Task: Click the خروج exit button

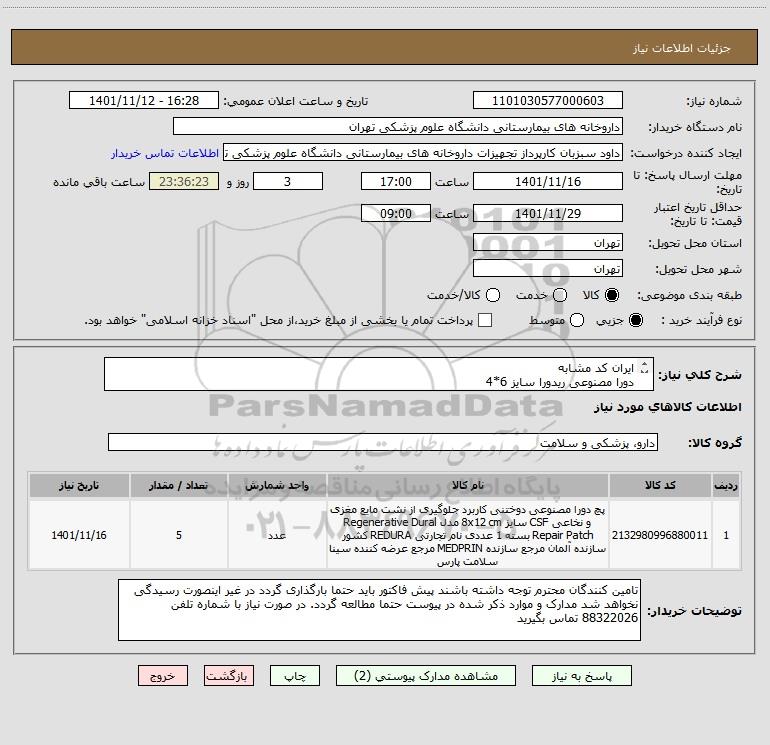Action: (163, 676)
